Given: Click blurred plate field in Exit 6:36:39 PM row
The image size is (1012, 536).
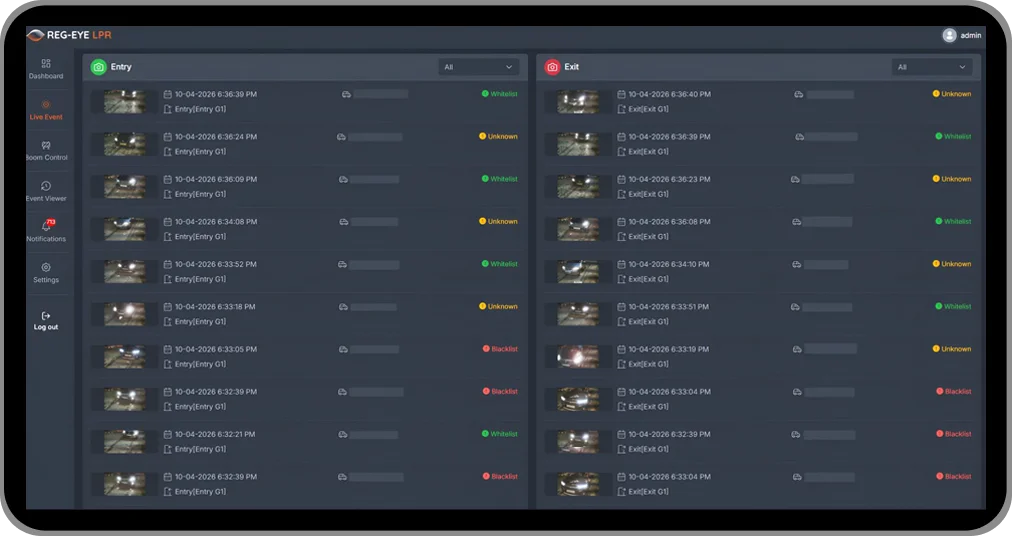Looking at the screenshot, I should [x=833, y=137].
